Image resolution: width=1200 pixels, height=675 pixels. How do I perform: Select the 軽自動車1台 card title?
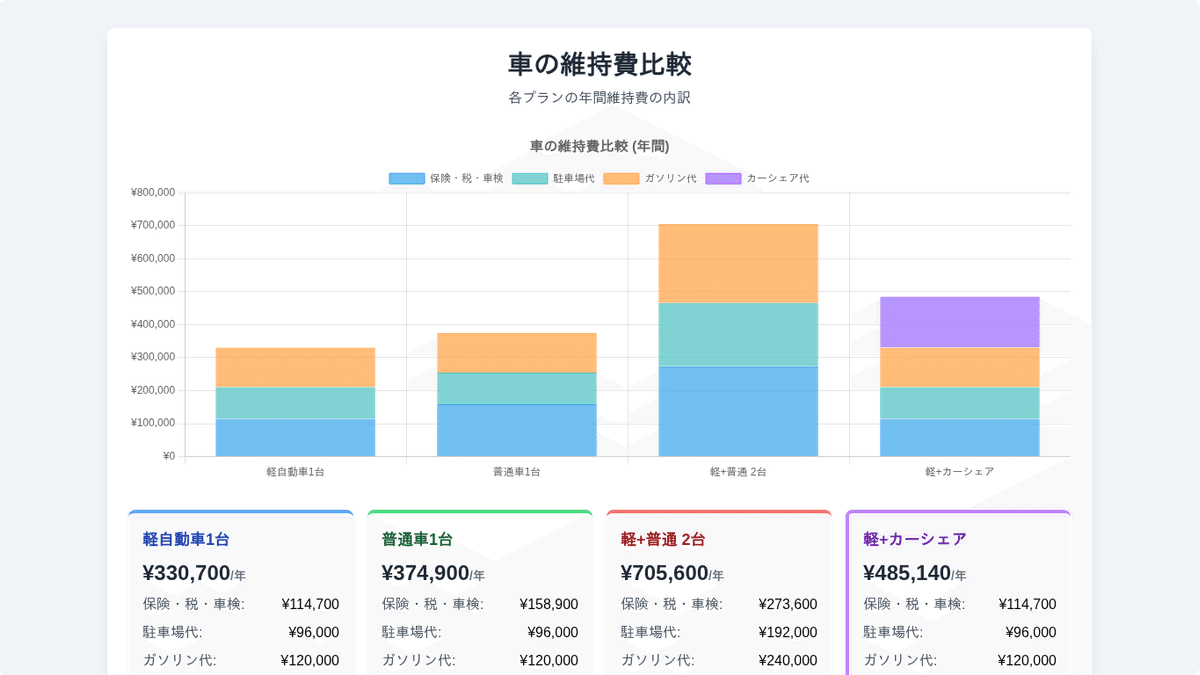[x=186, y=539]
